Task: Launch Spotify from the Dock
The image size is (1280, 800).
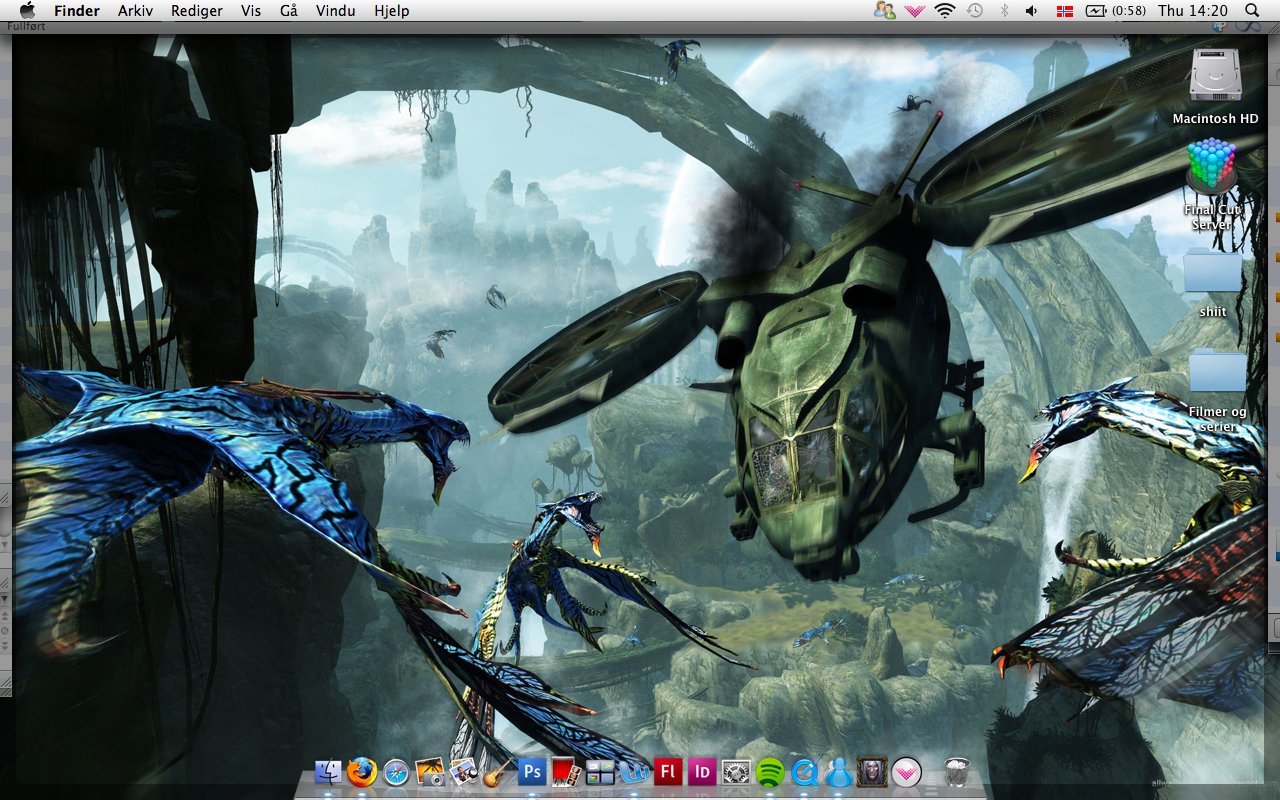Action: coord(770,772)
